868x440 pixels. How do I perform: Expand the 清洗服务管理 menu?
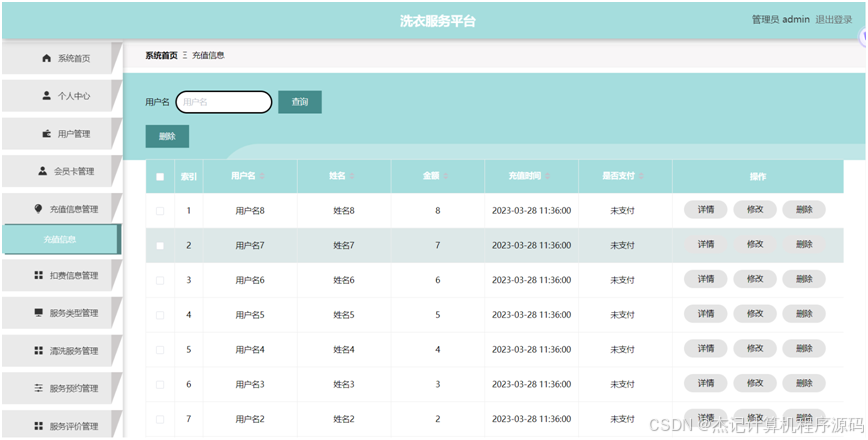61,350
